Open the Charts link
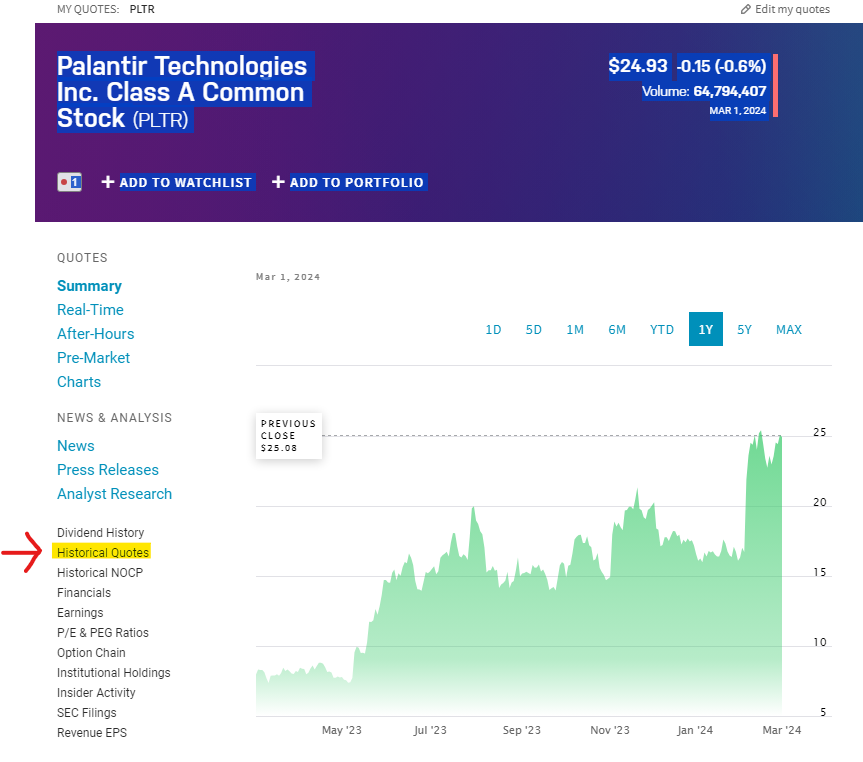The height and width of the screenshot is (762, 863). pyautogui.click(x=79, y=382)
